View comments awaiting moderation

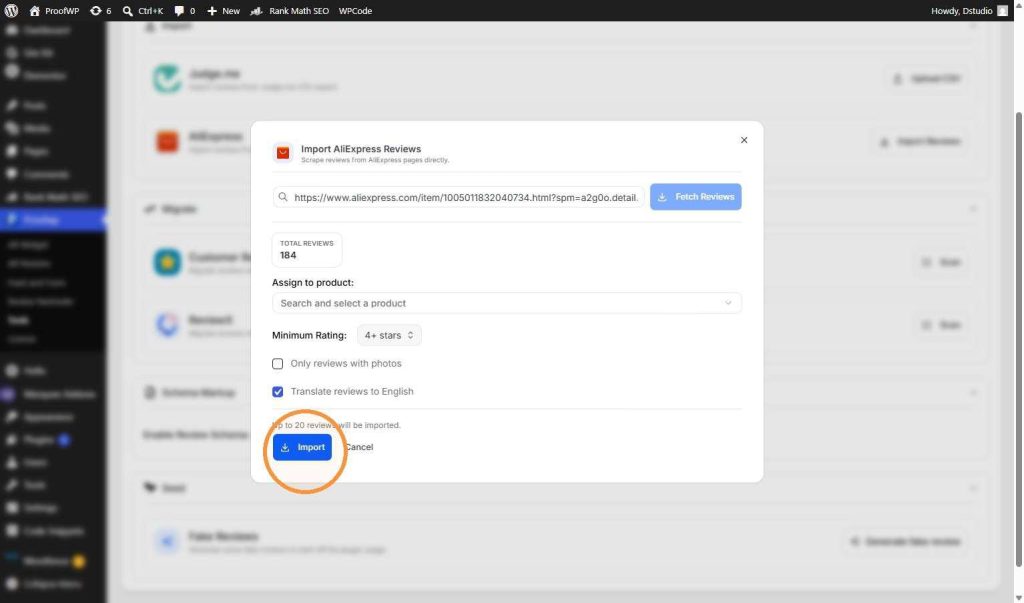185,10
